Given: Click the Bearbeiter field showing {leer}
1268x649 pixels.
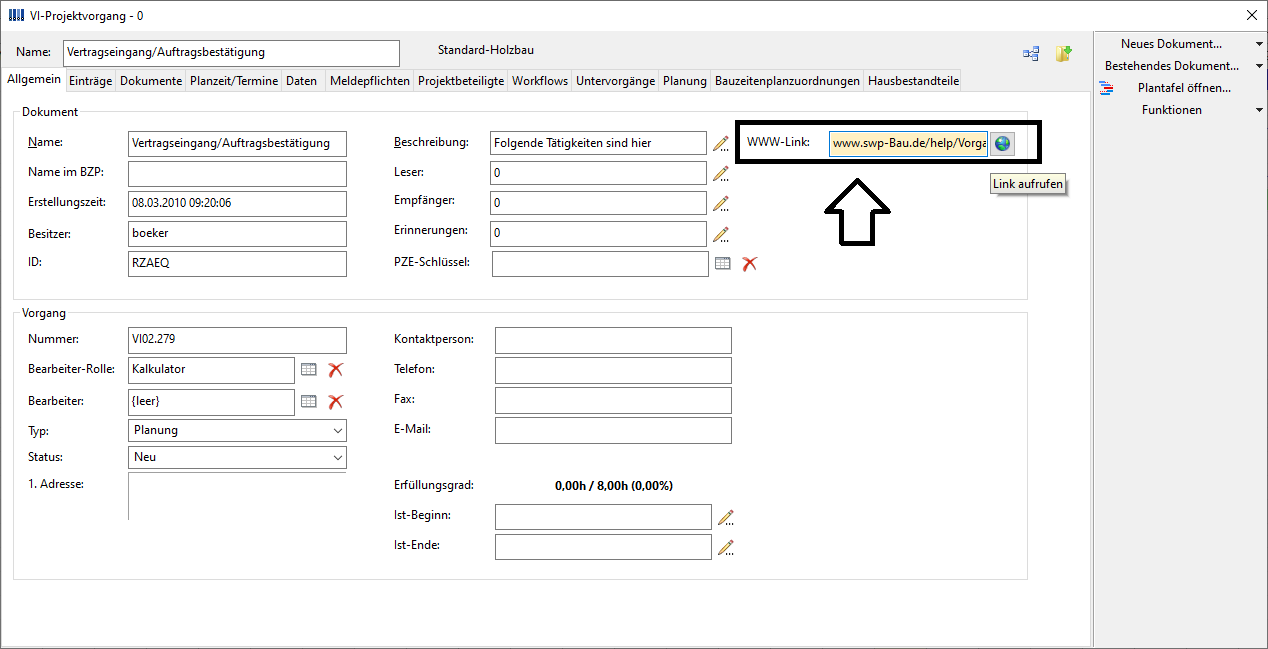Looking at the screenshot, I should click(212, 402).
